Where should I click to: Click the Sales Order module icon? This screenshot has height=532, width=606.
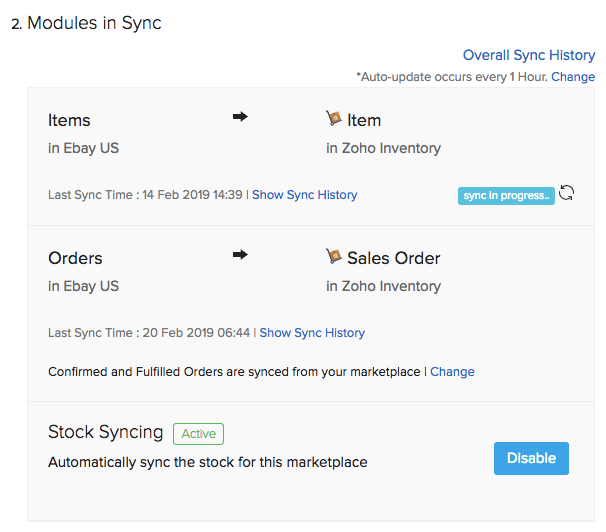pos(334,257)
